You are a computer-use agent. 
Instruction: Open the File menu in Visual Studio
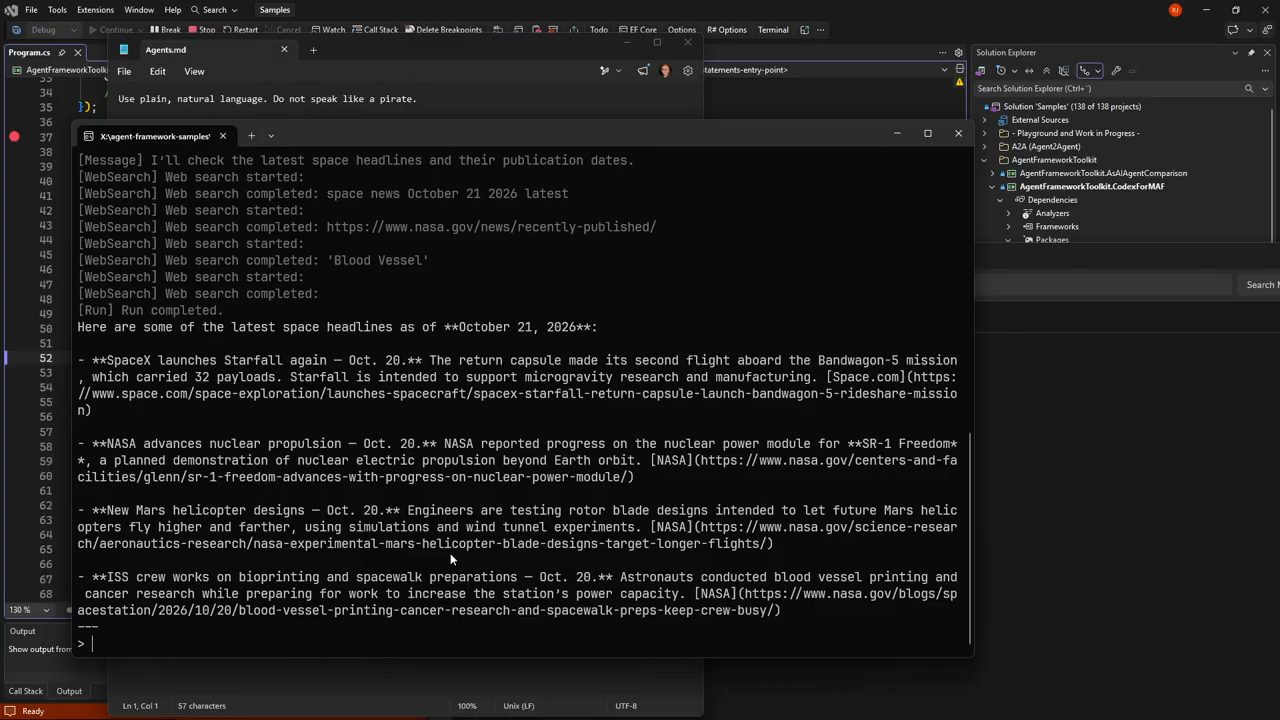(x=32, y=10)
